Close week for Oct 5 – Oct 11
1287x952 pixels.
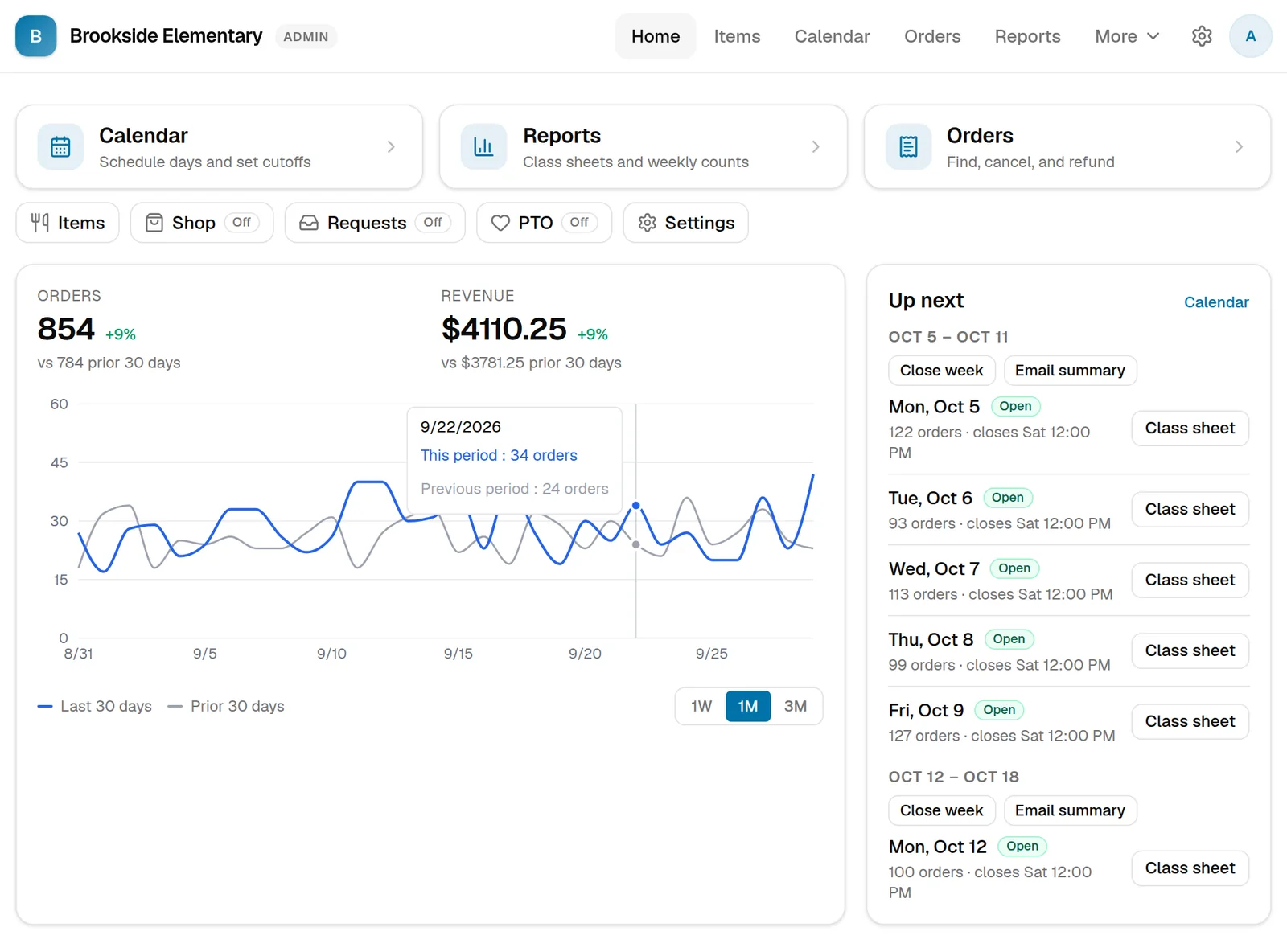(x=942, y=371)
